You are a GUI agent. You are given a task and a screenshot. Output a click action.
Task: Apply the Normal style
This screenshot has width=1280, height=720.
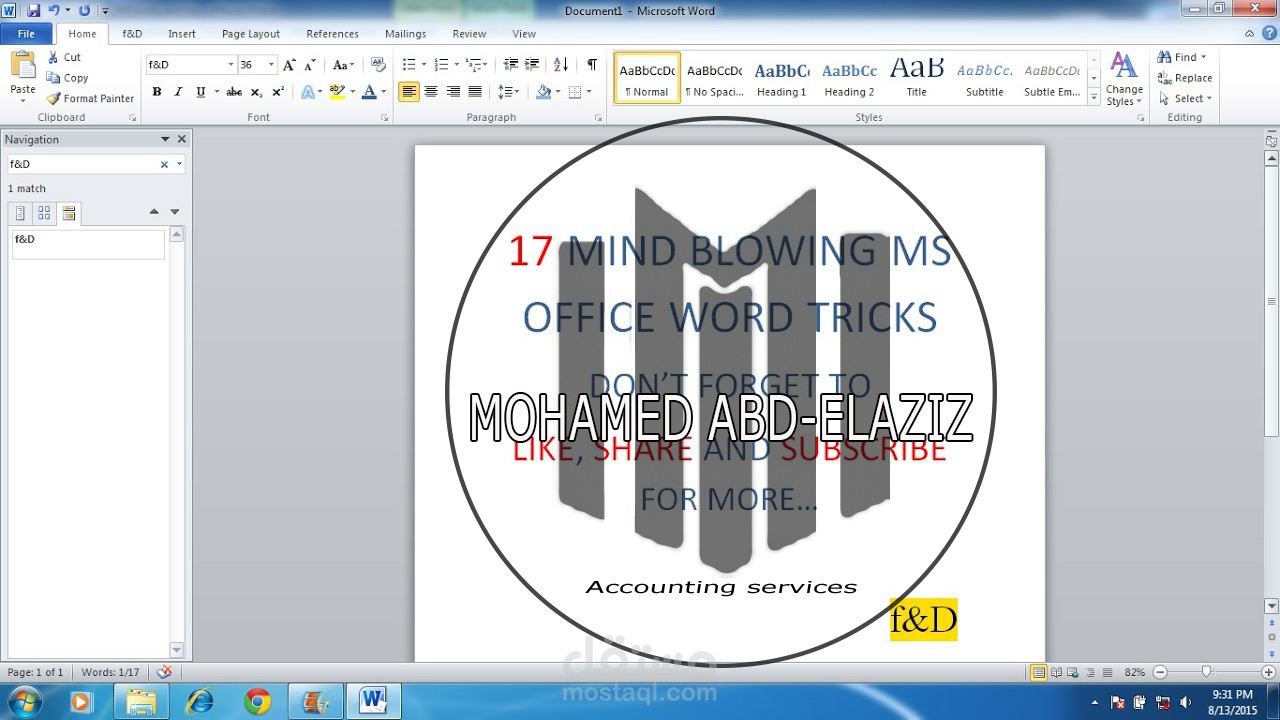[647, 79]
